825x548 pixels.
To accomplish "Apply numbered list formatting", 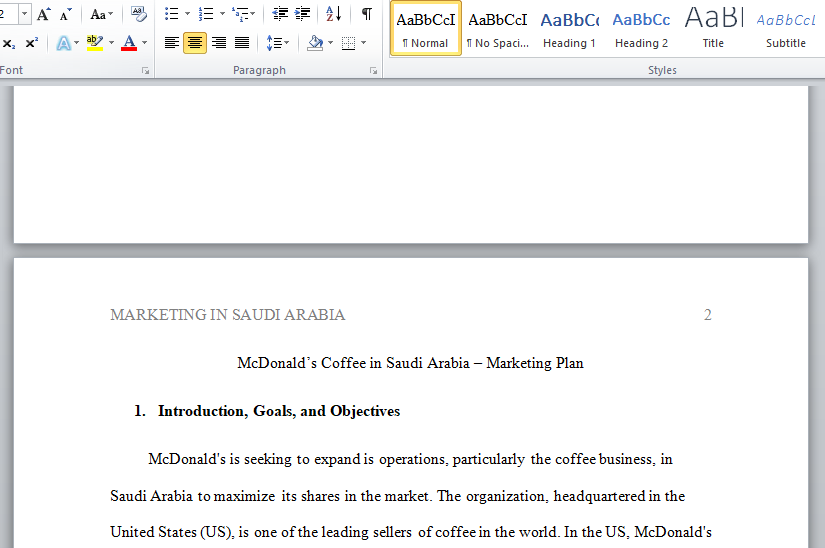I will [206, 14].
